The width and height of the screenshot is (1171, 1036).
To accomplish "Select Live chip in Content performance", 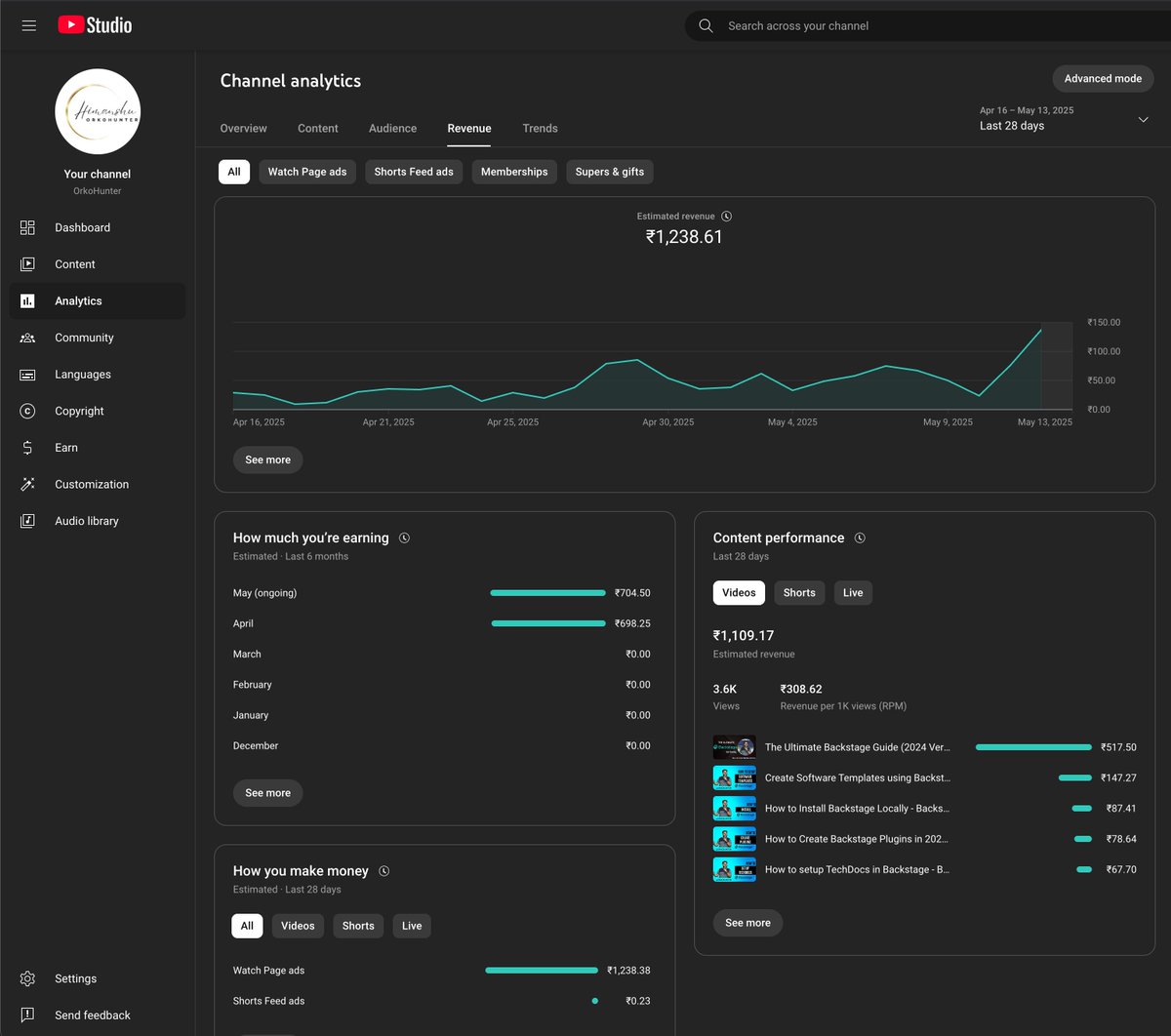I will pos(853,592).
